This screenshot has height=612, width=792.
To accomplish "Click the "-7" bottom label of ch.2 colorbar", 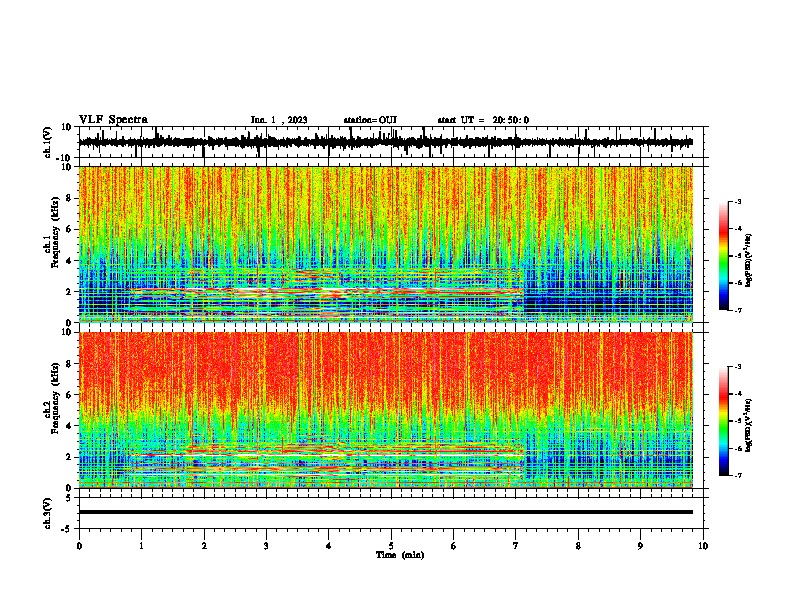I will 738,475.
